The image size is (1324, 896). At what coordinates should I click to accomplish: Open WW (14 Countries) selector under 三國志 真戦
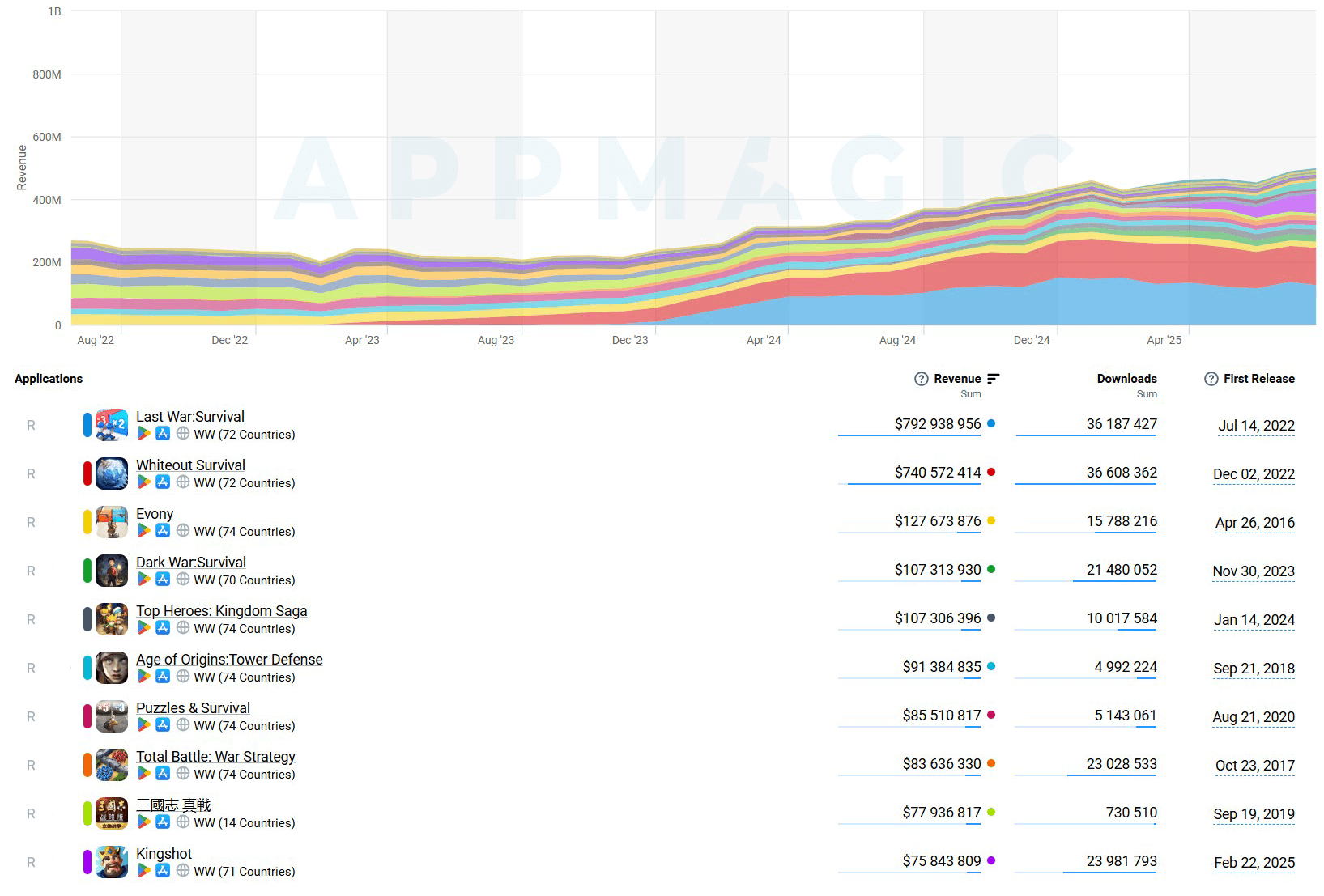(x=244, y=823)
